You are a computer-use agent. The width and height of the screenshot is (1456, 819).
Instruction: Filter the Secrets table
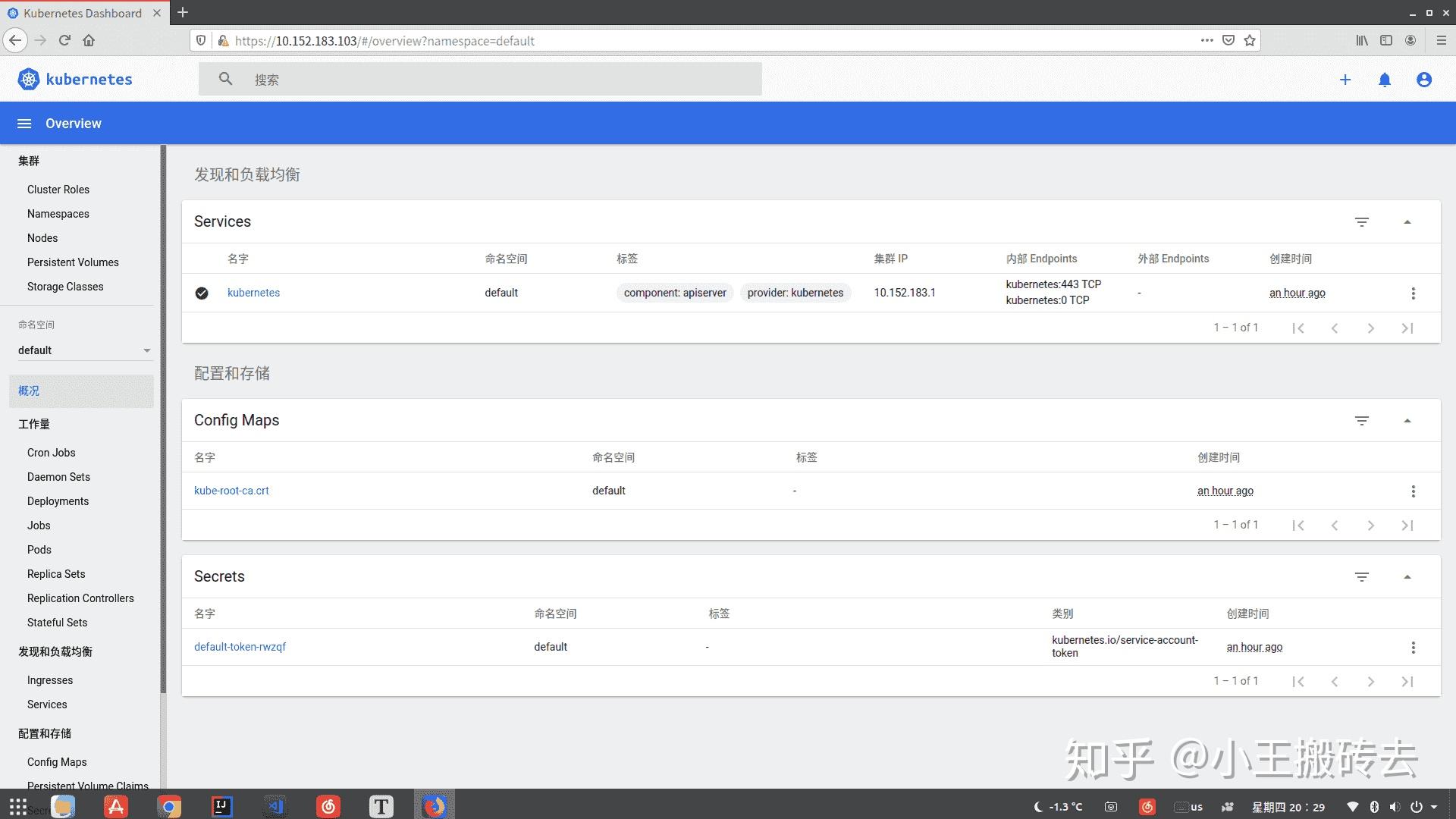click(x=1361, y=577)
